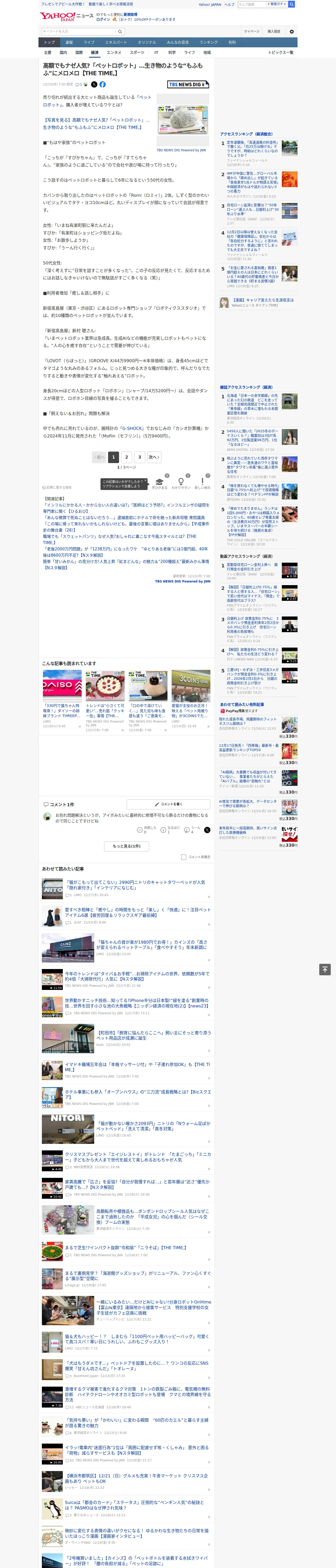Open the 速報 navigation tab
This screenshot has height=1568, width=336.
[69, 43]
